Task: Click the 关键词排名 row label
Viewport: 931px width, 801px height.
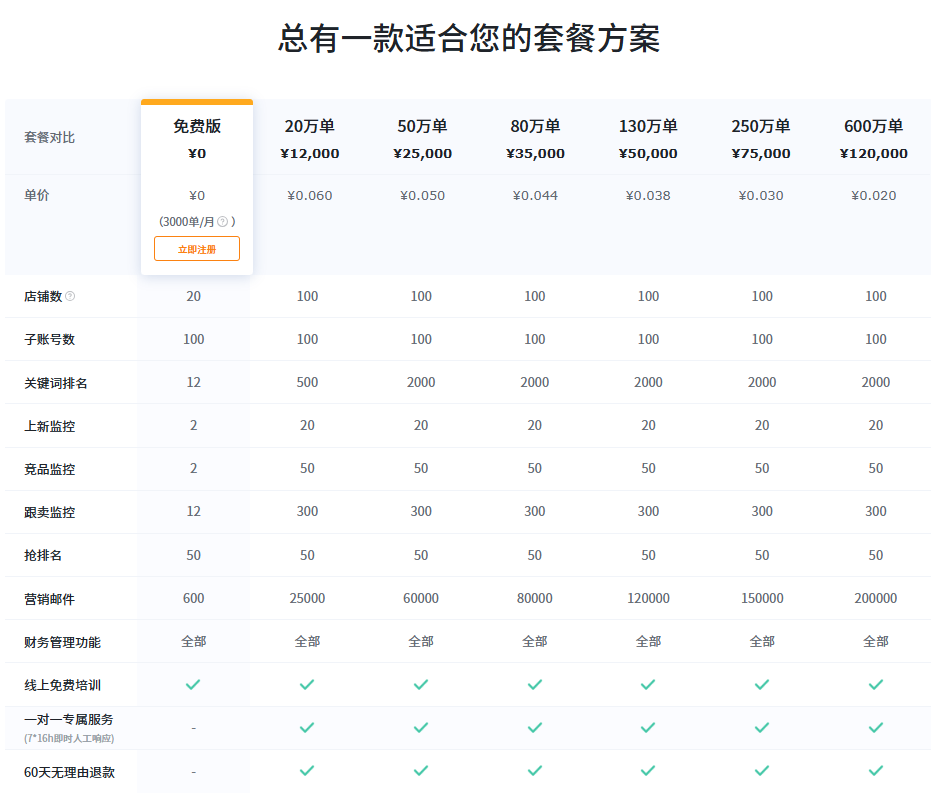Action: click(56, 383)
